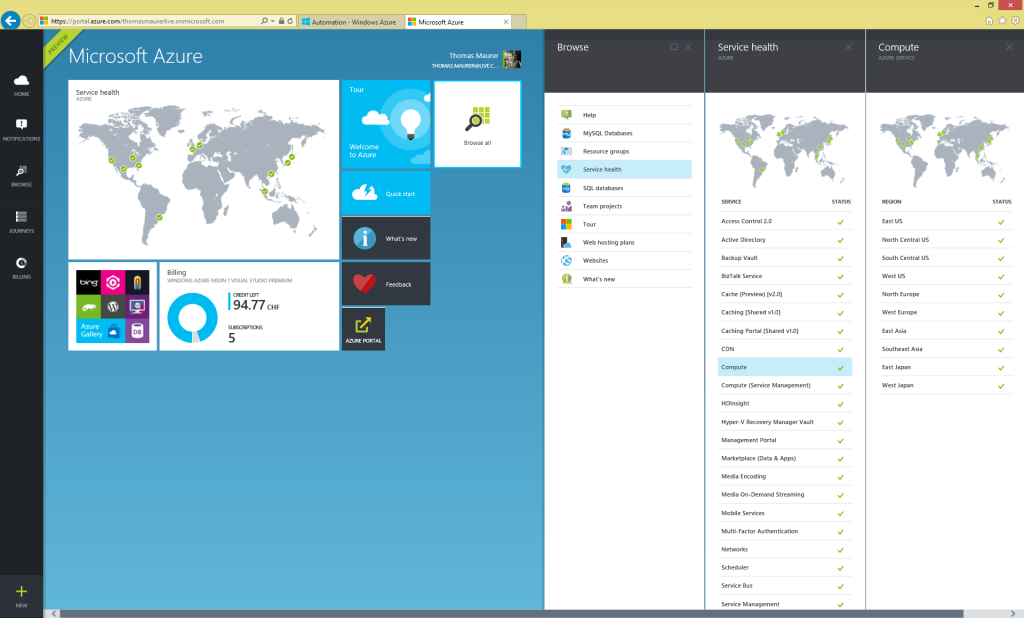
Task: Open the Billing icon in sidebar
Action: point(22,263)
